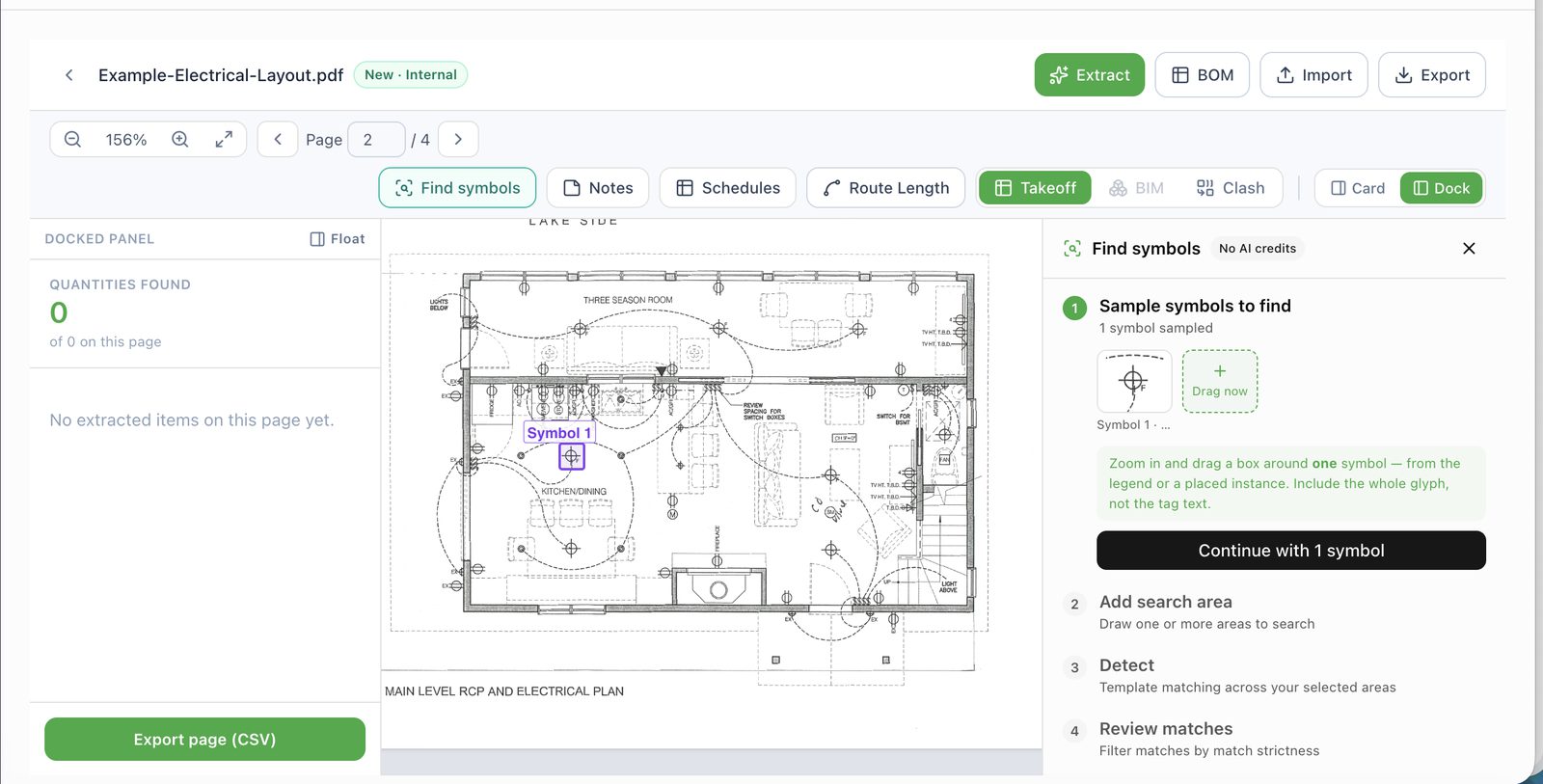Screen dimensions: 1543x784
Task: Close the Find symbols panel
Action: 1469,248
